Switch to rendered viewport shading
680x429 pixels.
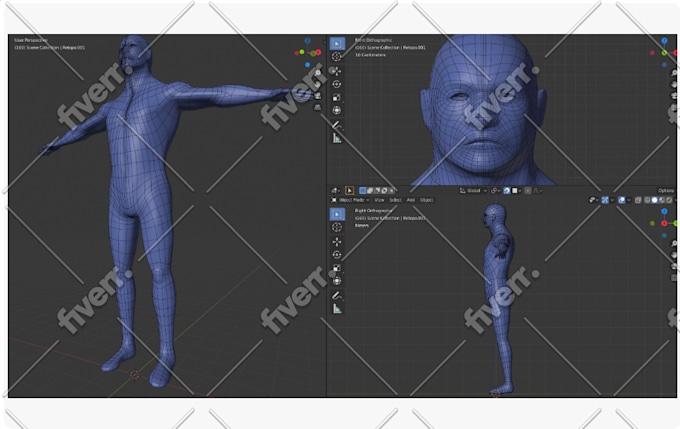click(x=668, y=200)
